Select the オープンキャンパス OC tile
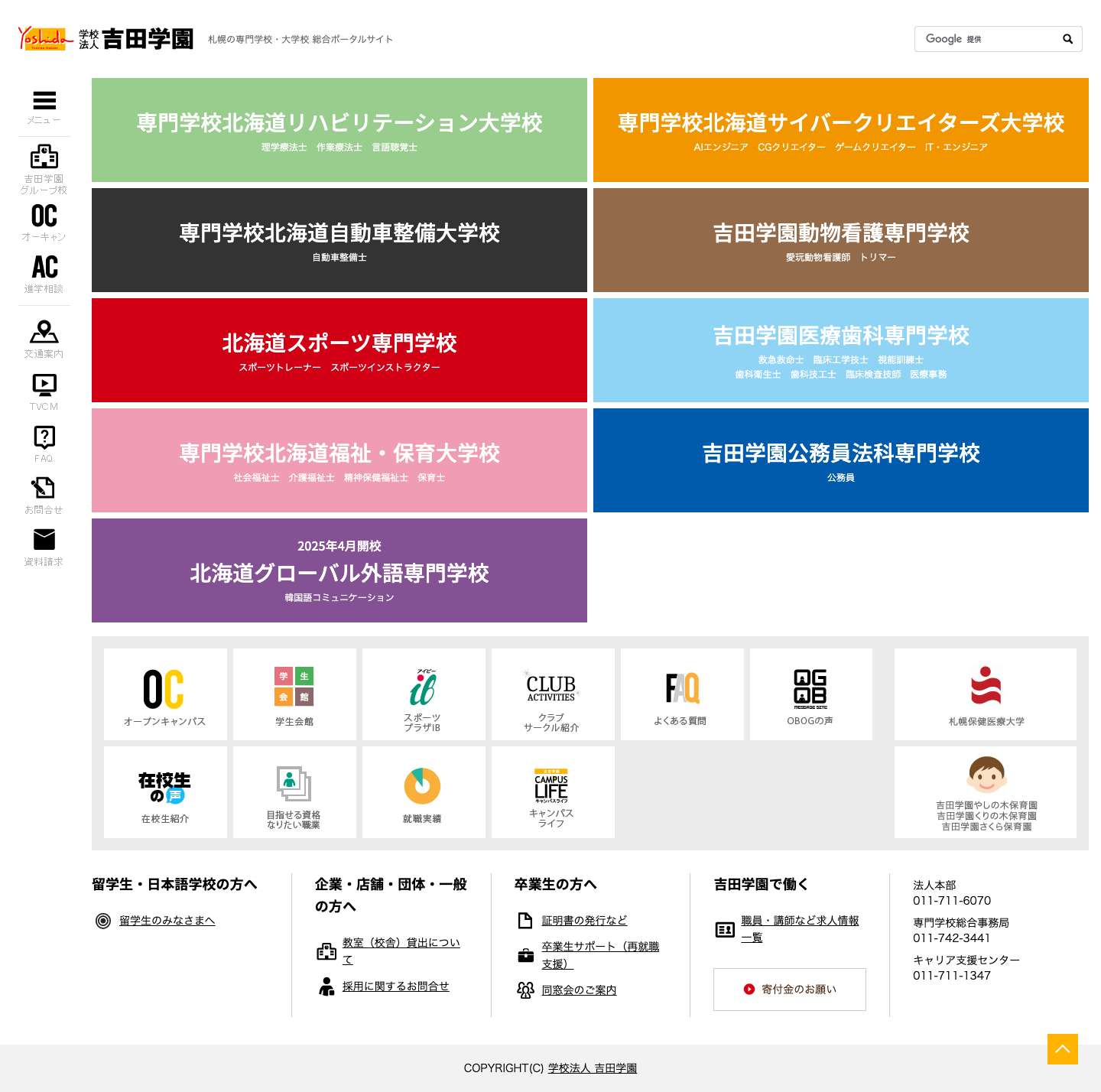Viewport: 1101px width, 1092px height. pos(164,694)
